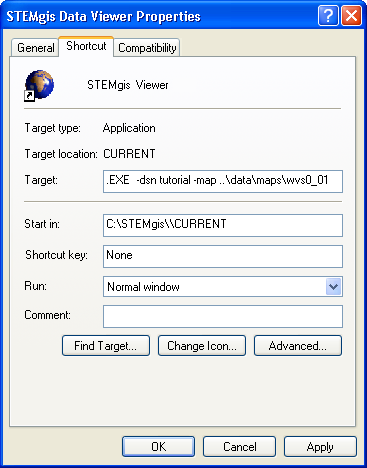Screen dimensions: 367x468
Task: Click the Apply button
Action: [x=320, y=447]
